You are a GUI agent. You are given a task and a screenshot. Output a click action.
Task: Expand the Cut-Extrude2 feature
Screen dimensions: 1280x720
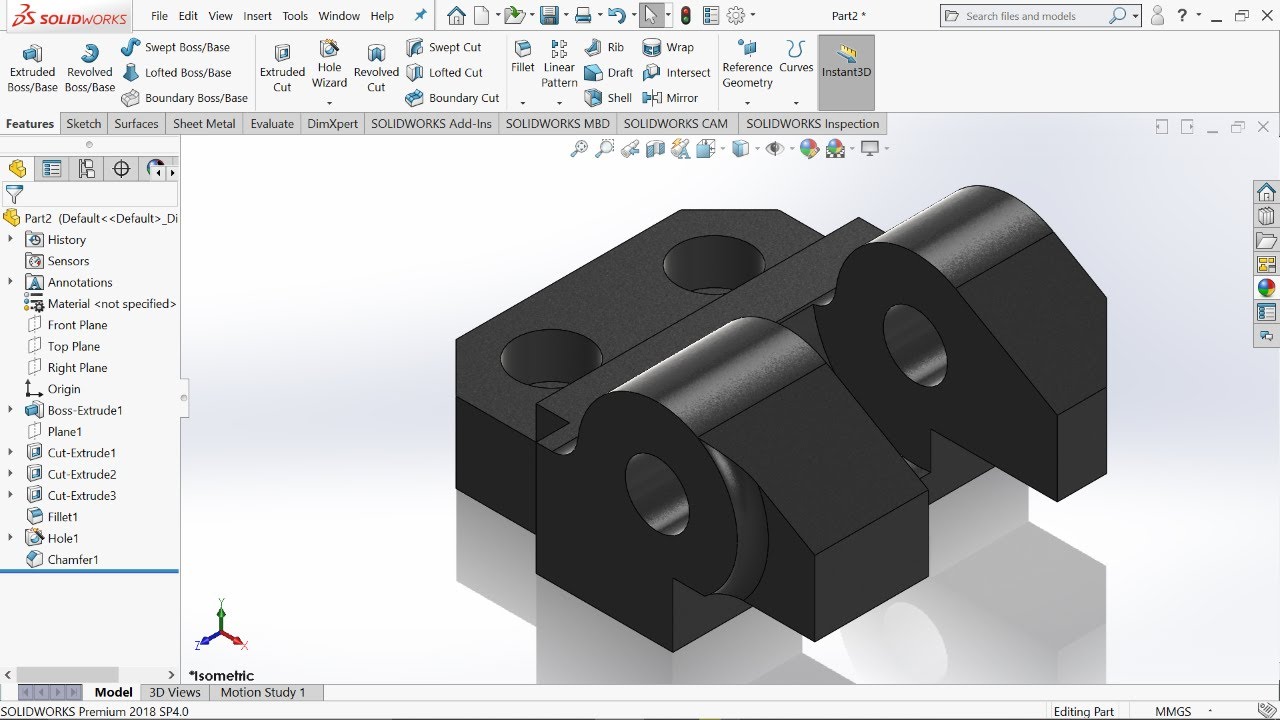click(11, 474)
